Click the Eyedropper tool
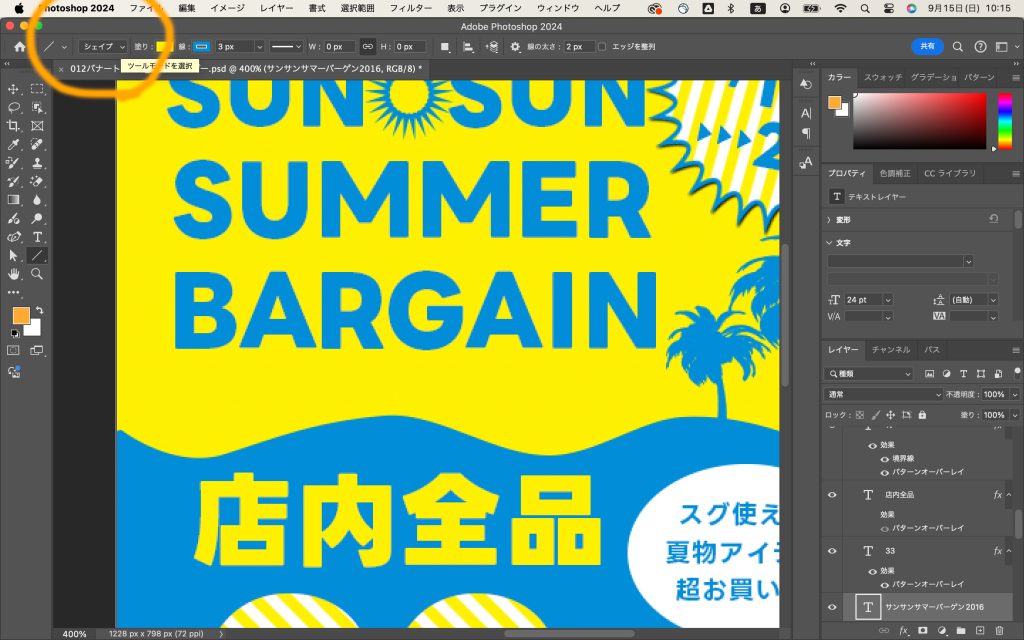This screenshot has height=640, width=1024. click(14, 145)
